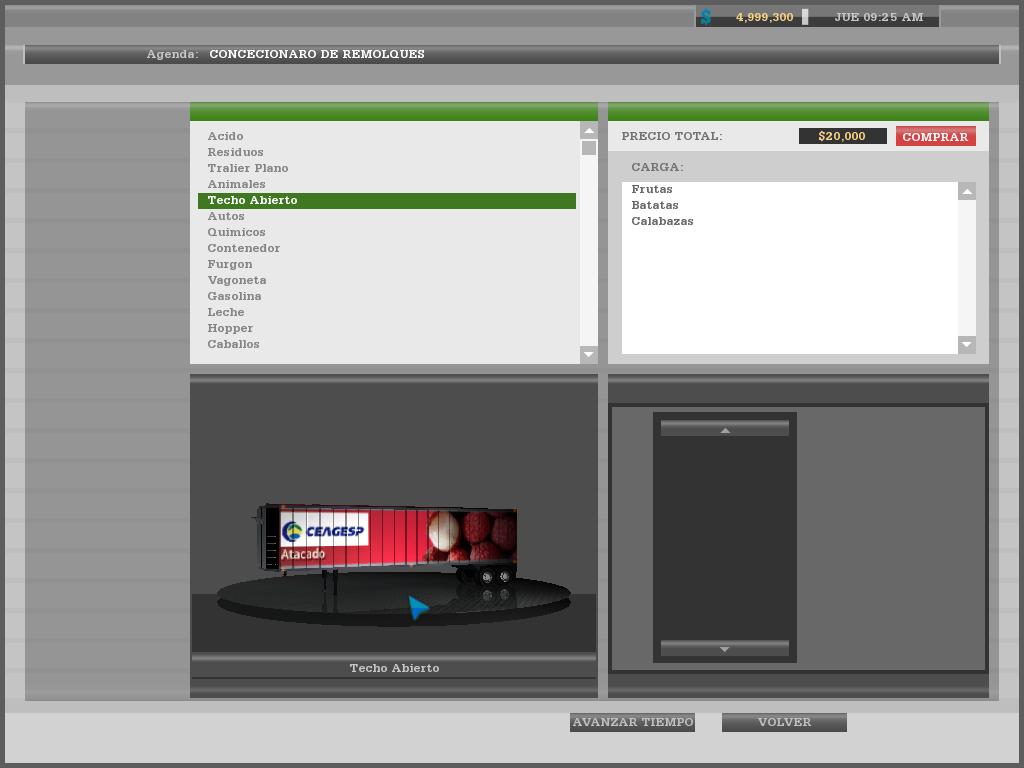Click the CEAGESP trailer preview
Image resolution: width=1024 pixels, height=768 pixels.
click(x=388, y=540)
